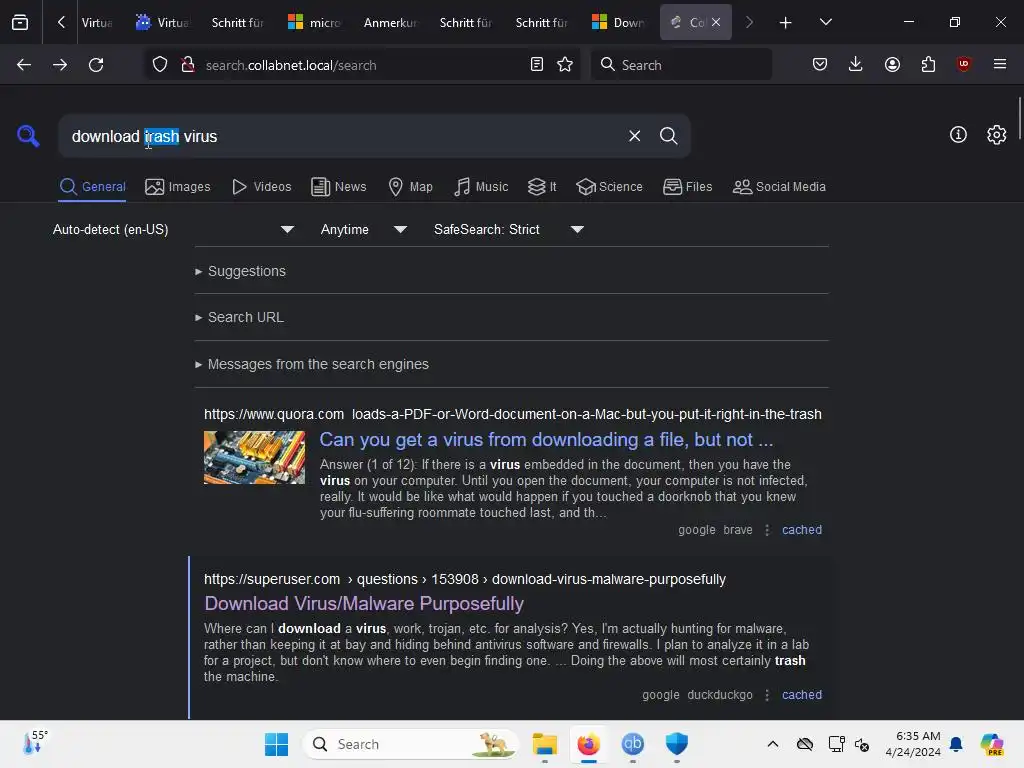Open the downloads panel
Image resolution: width=1024 pixels, height=768 pixels.
click(856, 65)
